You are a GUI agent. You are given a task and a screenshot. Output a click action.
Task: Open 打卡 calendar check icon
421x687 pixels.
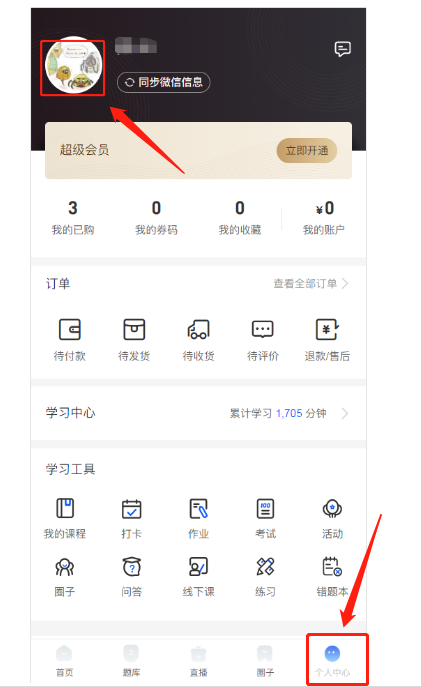pos(131,509)
